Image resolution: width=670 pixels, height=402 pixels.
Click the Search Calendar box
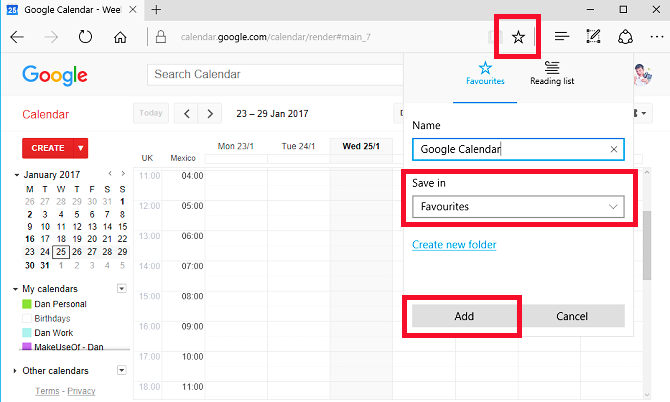276,75
